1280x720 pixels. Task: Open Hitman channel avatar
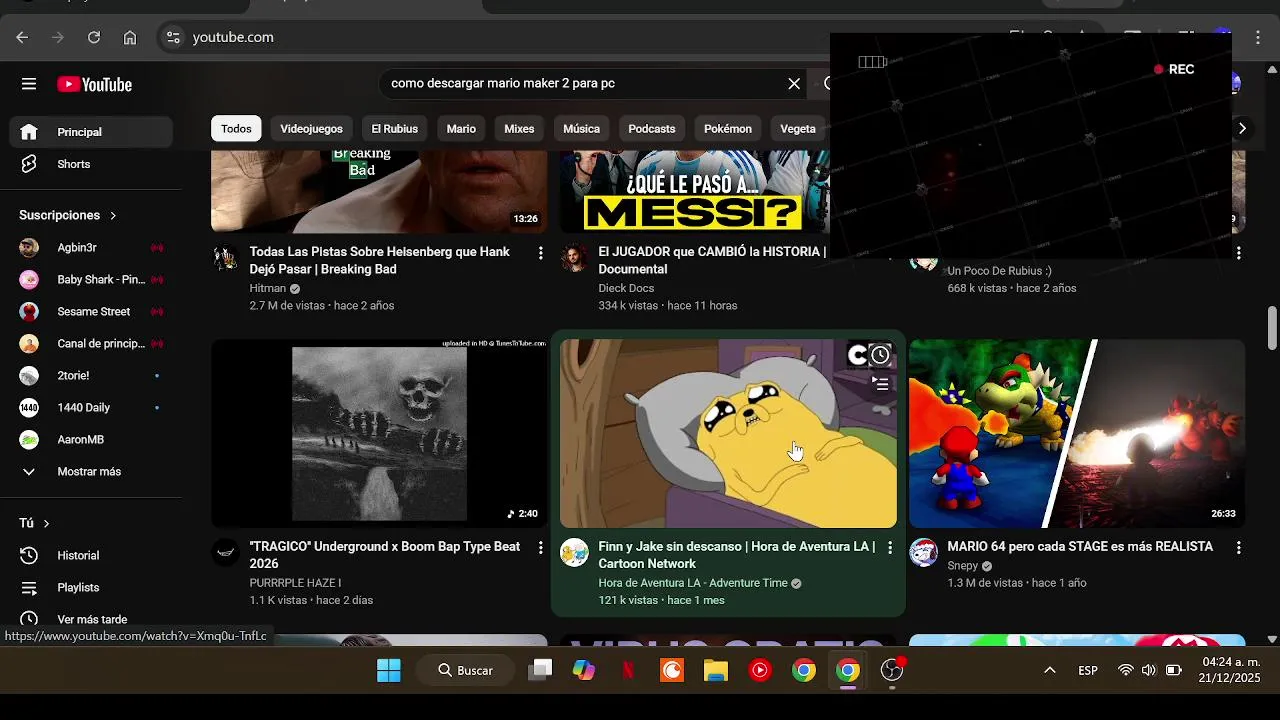[226, 257]
